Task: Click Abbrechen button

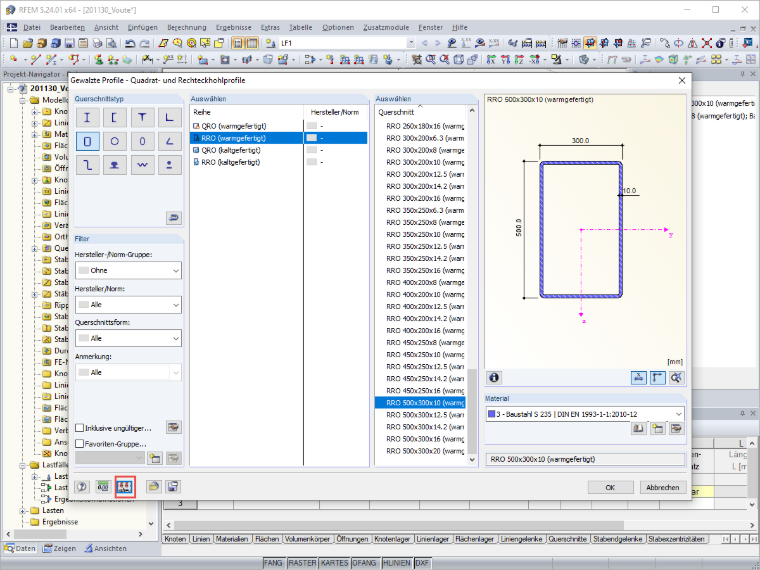Action: click(x=662, y=487)
